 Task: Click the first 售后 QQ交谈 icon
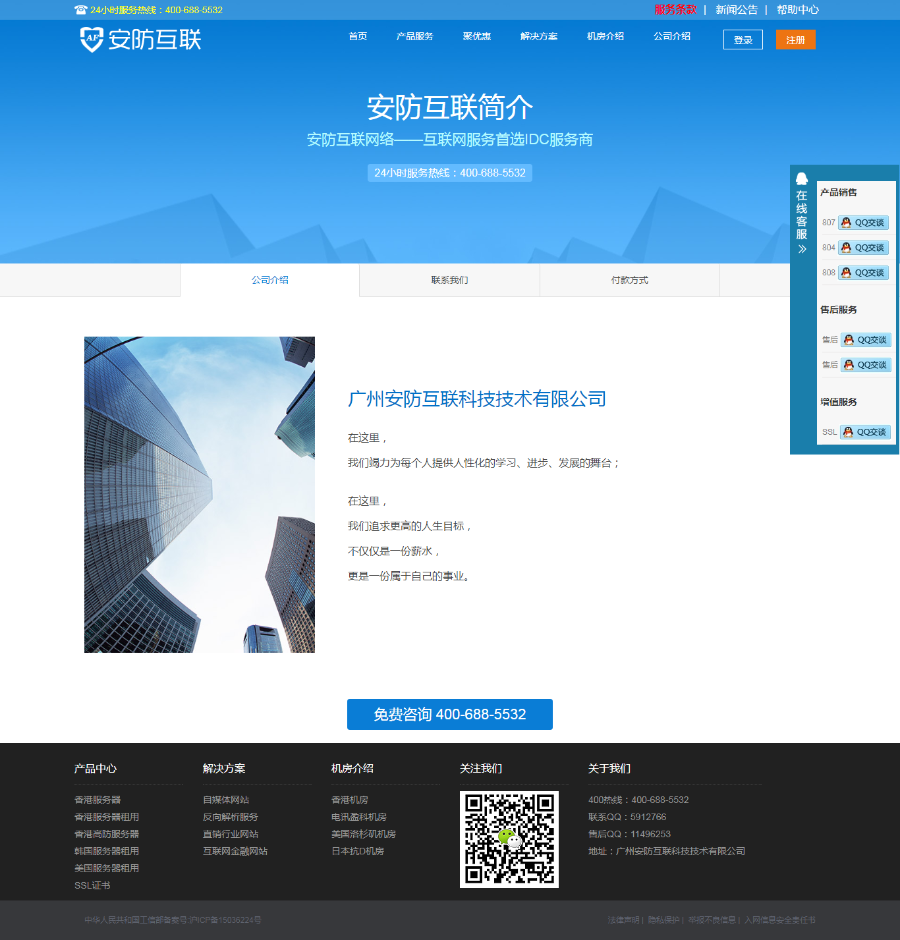pyautogui.click(x=865, y=340)
